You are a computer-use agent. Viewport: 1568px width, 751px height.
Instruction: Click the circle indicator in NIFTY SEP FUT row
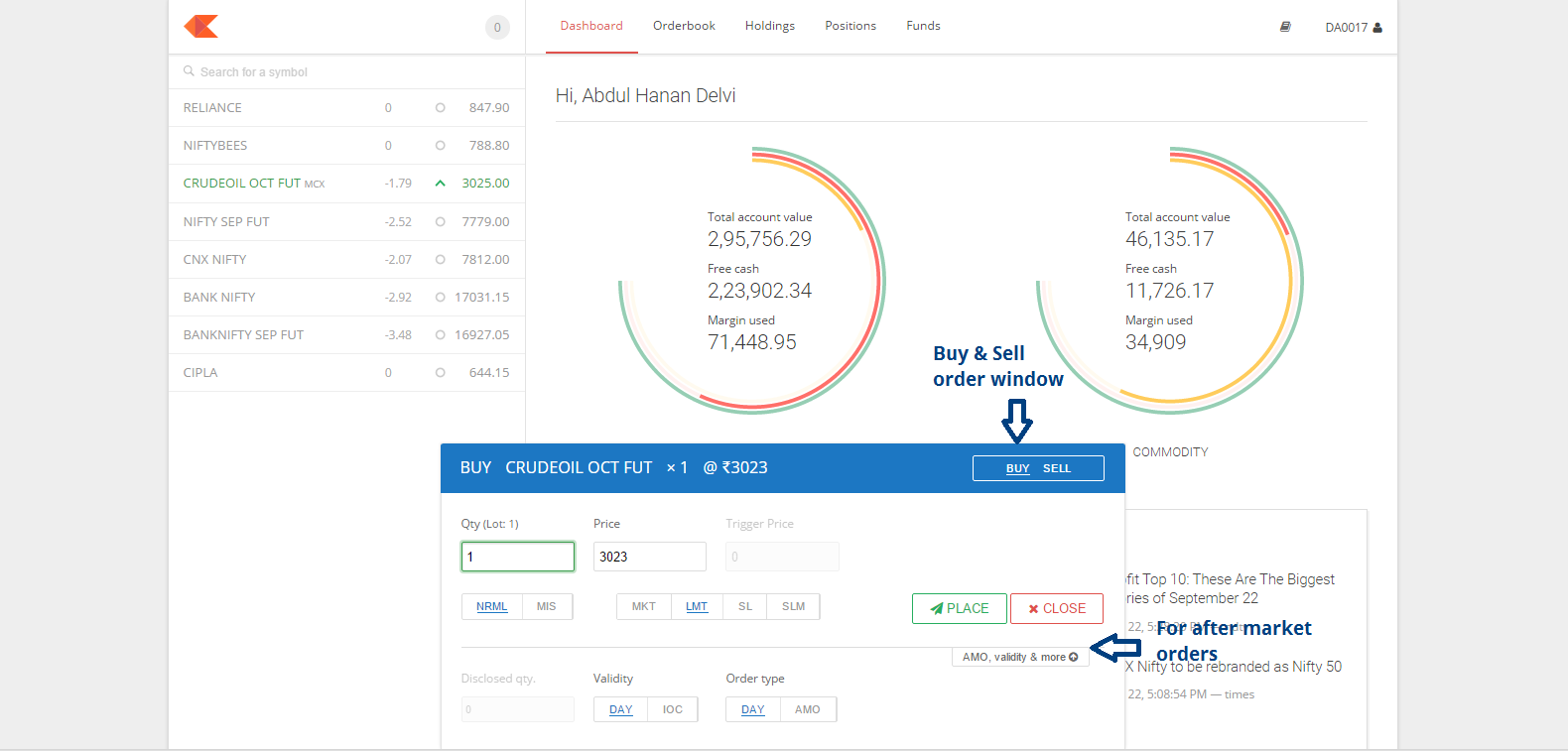pyautogui.click(x=440, y=222)
